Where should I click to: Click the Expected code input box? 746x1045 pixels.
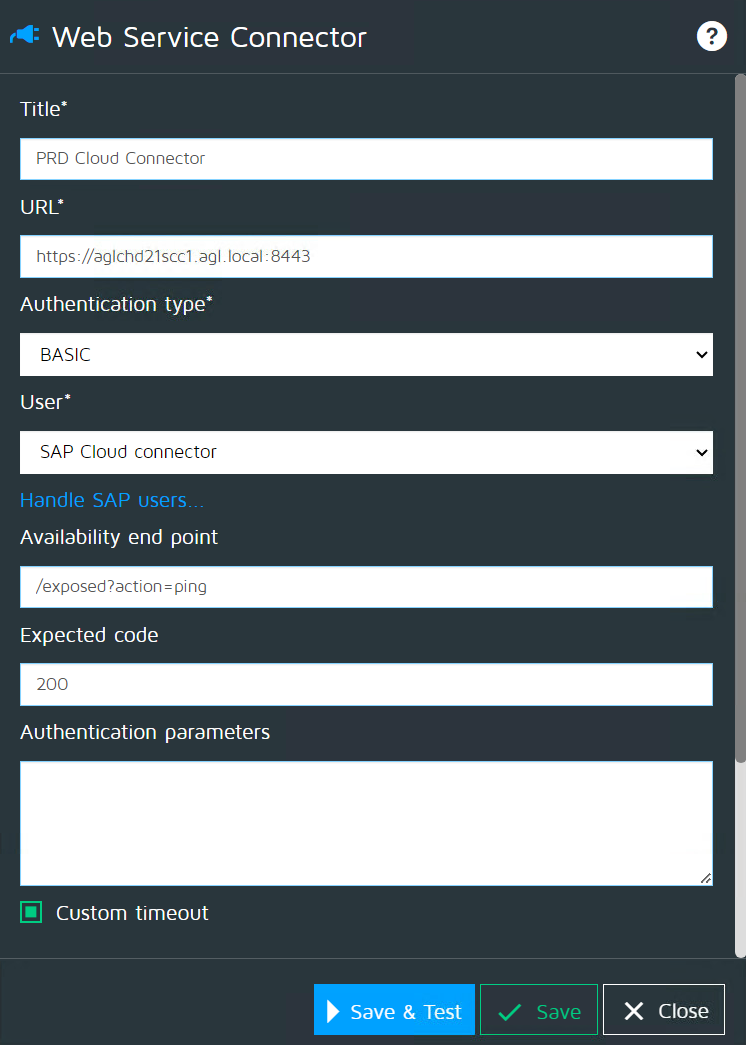pos(366,685)
